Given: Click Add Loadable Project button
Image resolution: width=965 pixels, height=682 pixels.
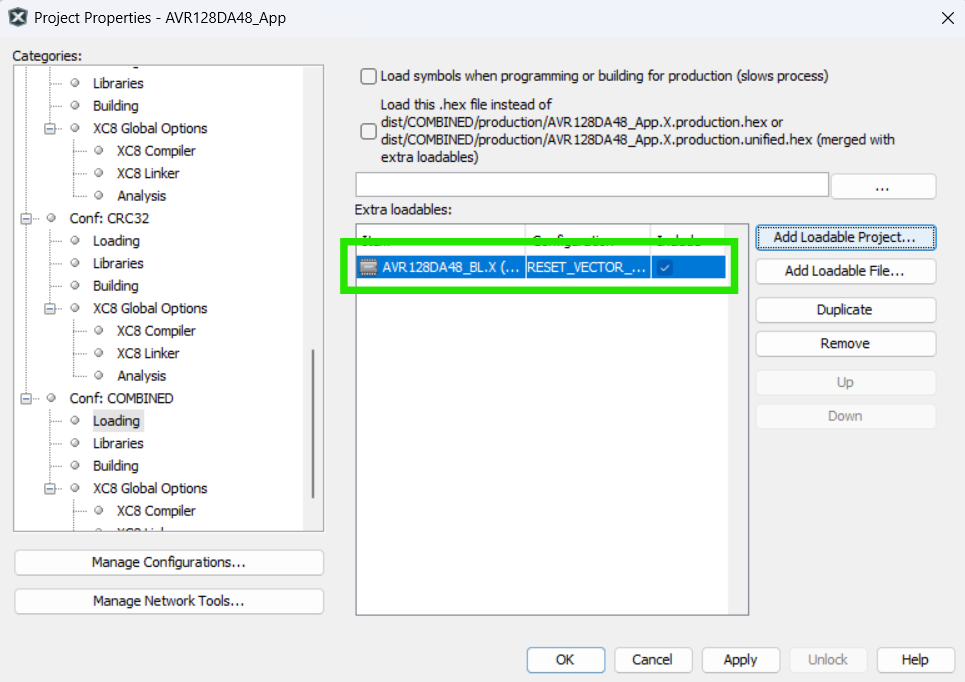Looking at the screenshot, I should (x=845, y=237).
